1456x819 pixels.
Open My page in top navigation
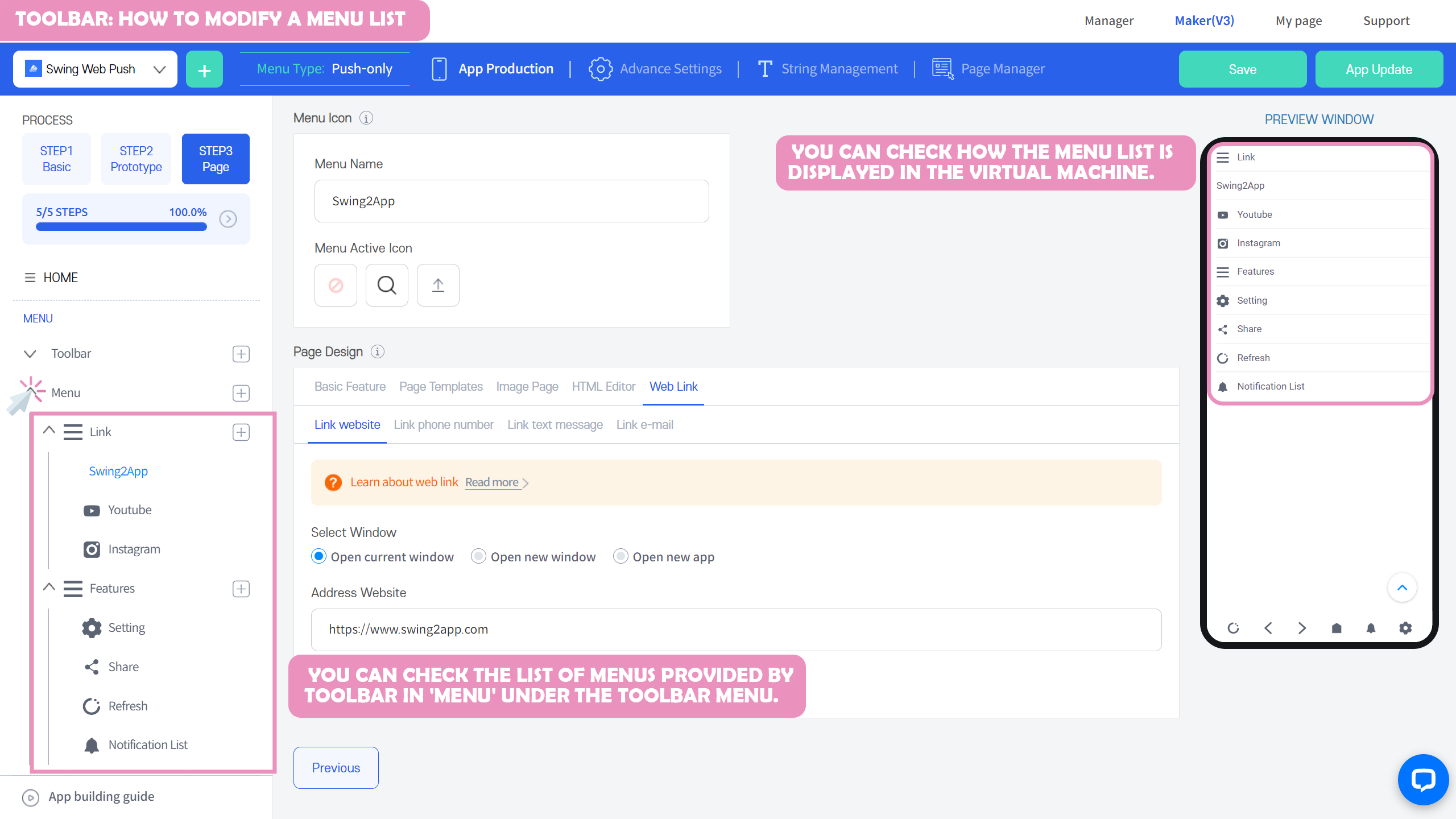click(x=1298, y=21)
